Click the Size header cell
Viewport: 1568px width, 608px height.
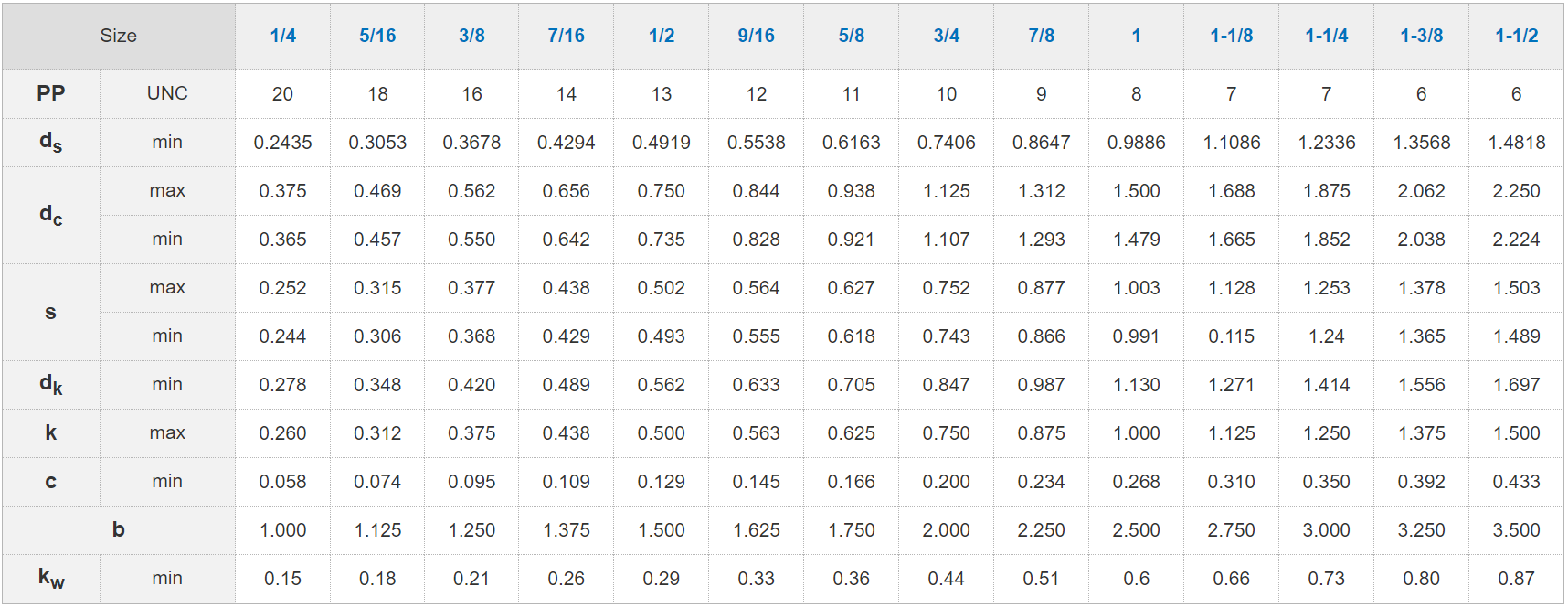coord(119,36)
